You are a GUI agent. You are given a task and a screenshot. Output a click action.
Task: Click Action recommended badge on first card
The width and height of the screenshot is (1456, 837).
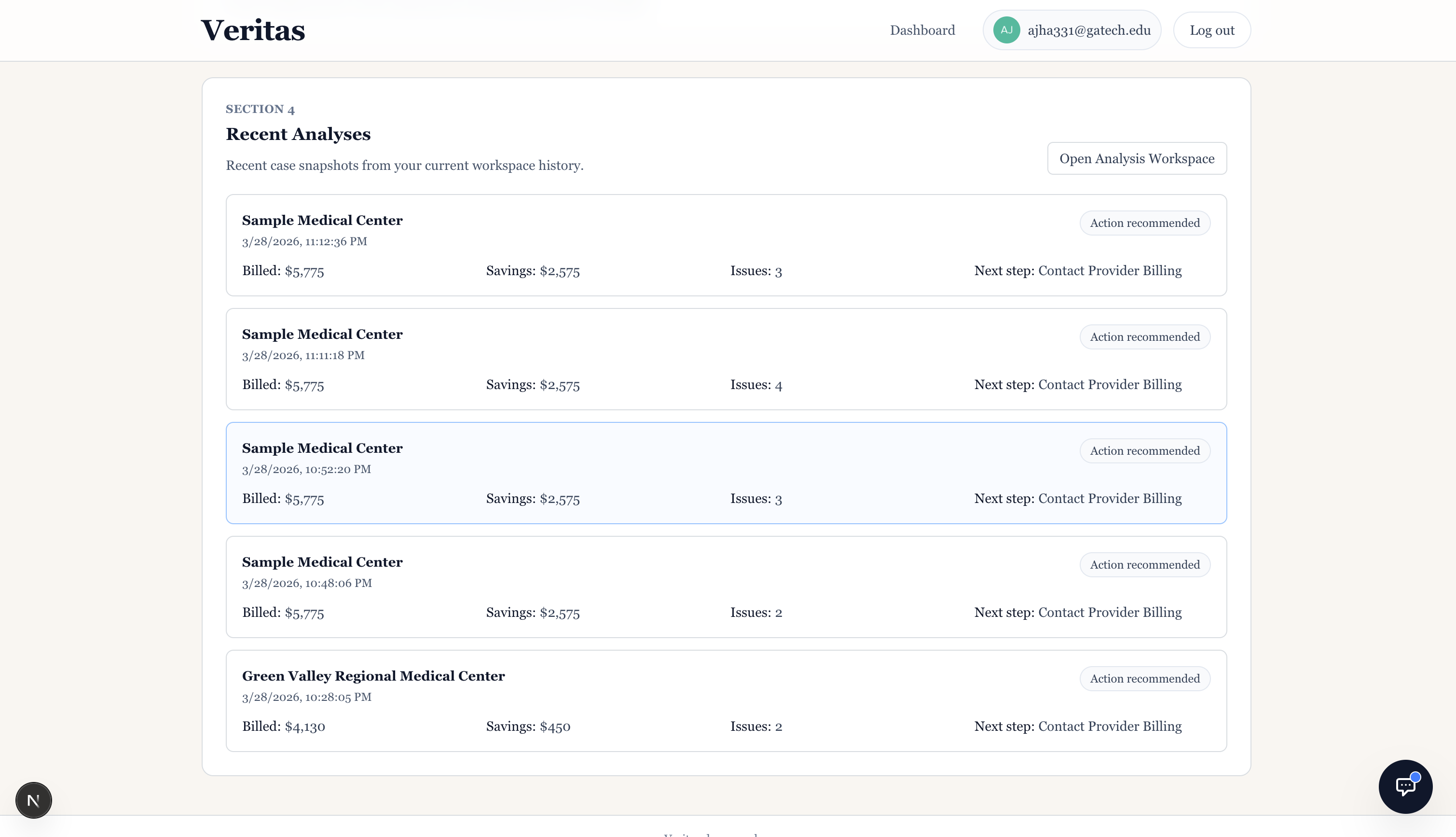1144,223
